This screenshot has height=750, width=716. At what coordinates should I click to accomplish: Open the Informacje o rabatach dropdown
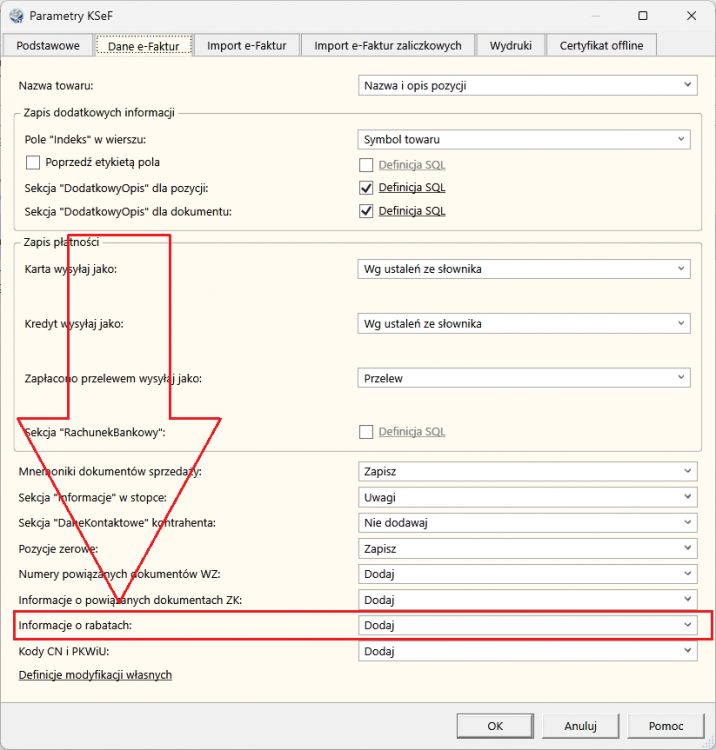(528, 625)
